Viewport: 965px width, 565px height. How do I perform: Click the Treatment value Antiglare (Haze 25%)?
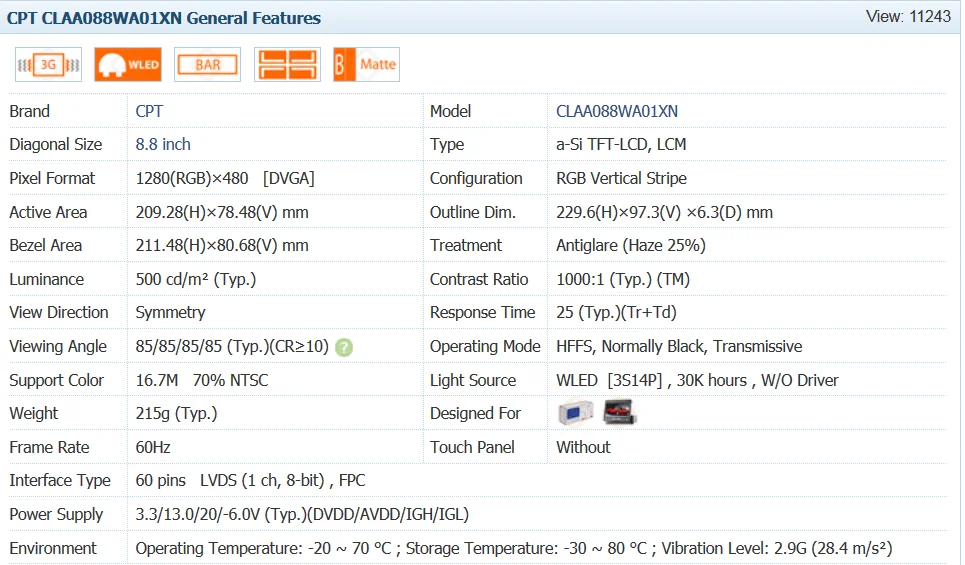tap(631, 246)
